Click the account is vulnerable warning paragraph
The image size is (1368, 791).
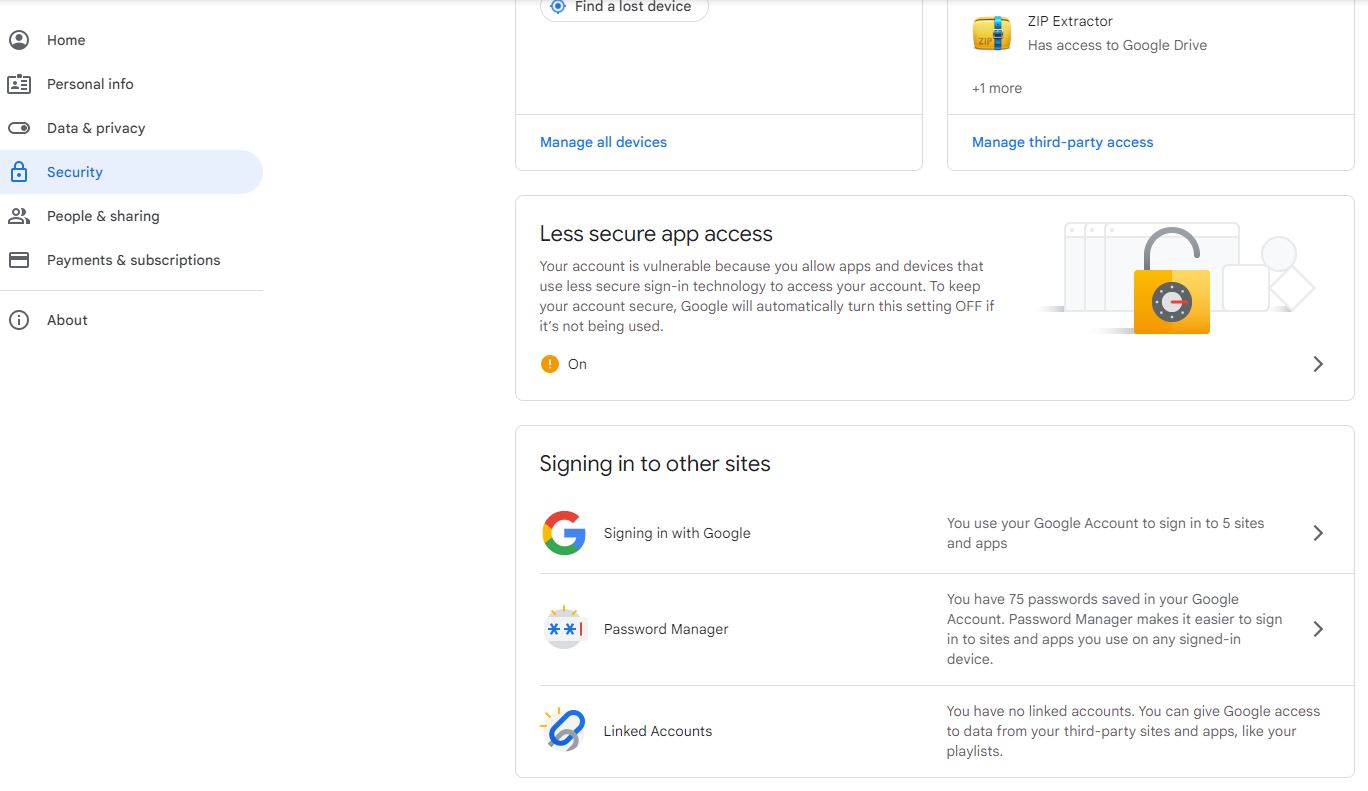pyautogui.click(x=767, y=296)
